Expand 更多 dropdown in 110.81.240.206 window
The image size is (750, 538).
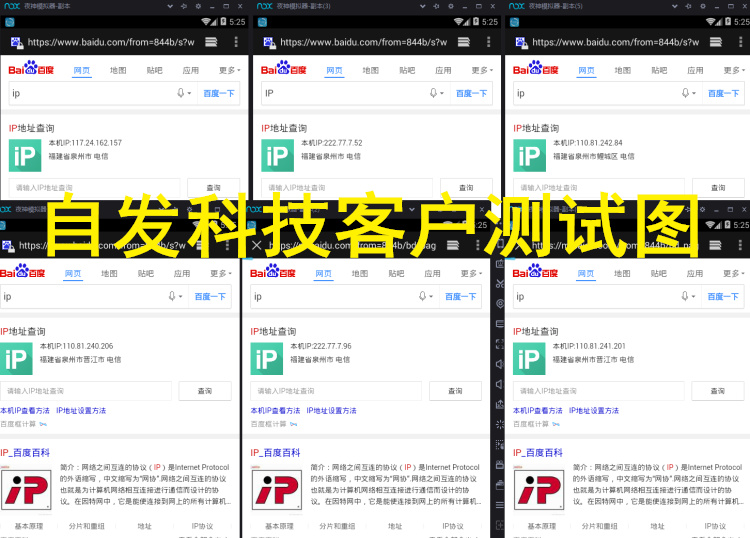click(x=221, y=274)
